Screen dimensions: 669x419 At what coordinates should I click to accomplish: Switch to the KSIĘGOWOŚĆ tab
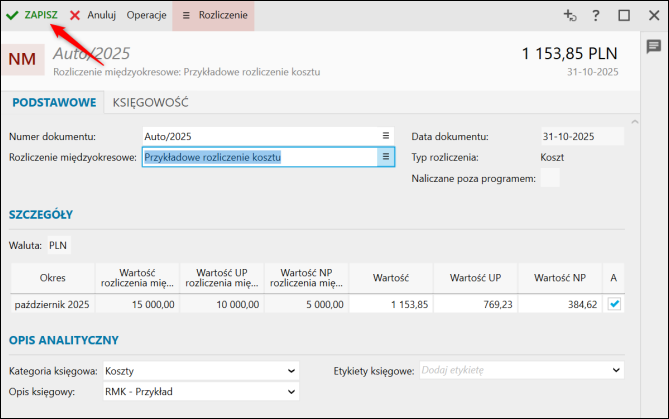151,102
